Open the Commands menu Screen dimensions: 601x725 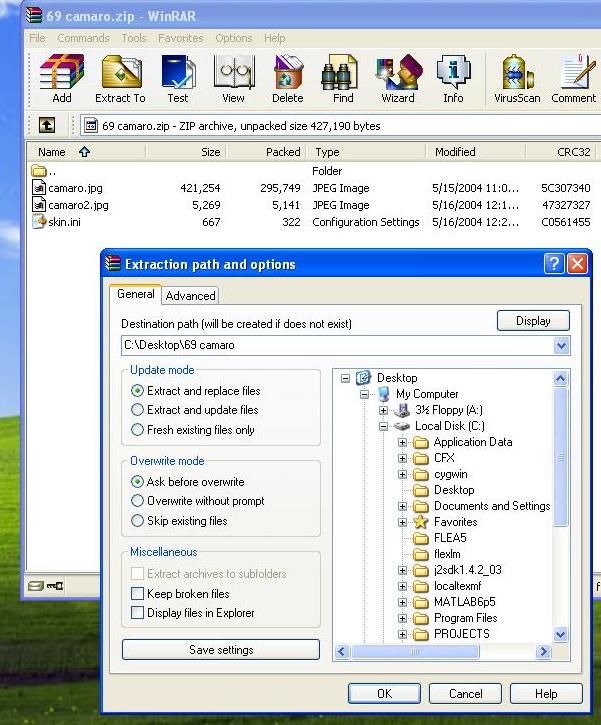(x=84, y=38)
